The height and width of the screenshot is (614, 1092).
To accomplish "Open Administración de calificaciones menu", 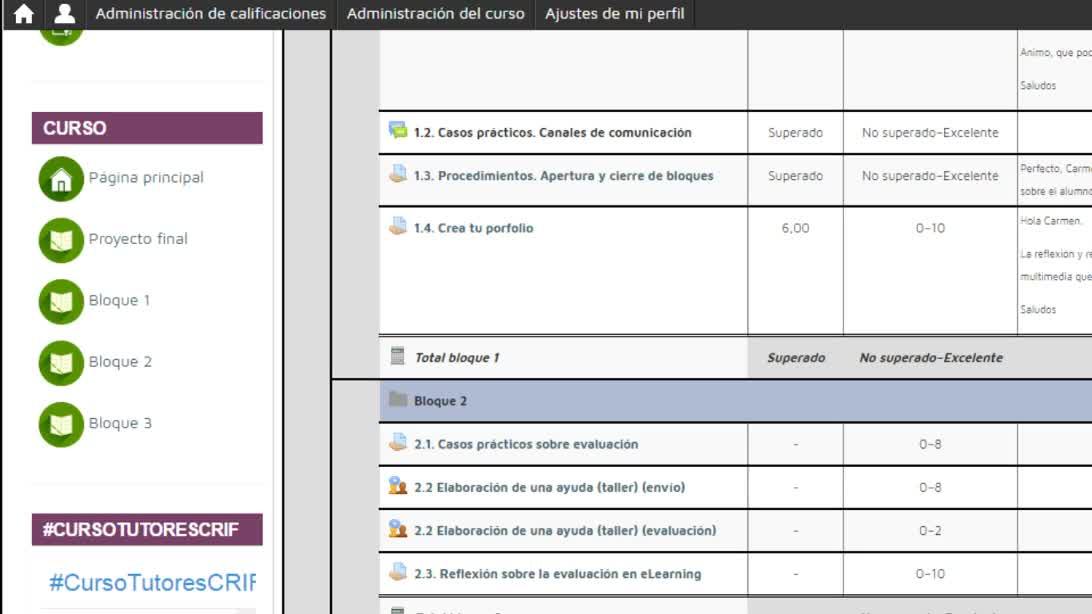I will pos(210,13).
